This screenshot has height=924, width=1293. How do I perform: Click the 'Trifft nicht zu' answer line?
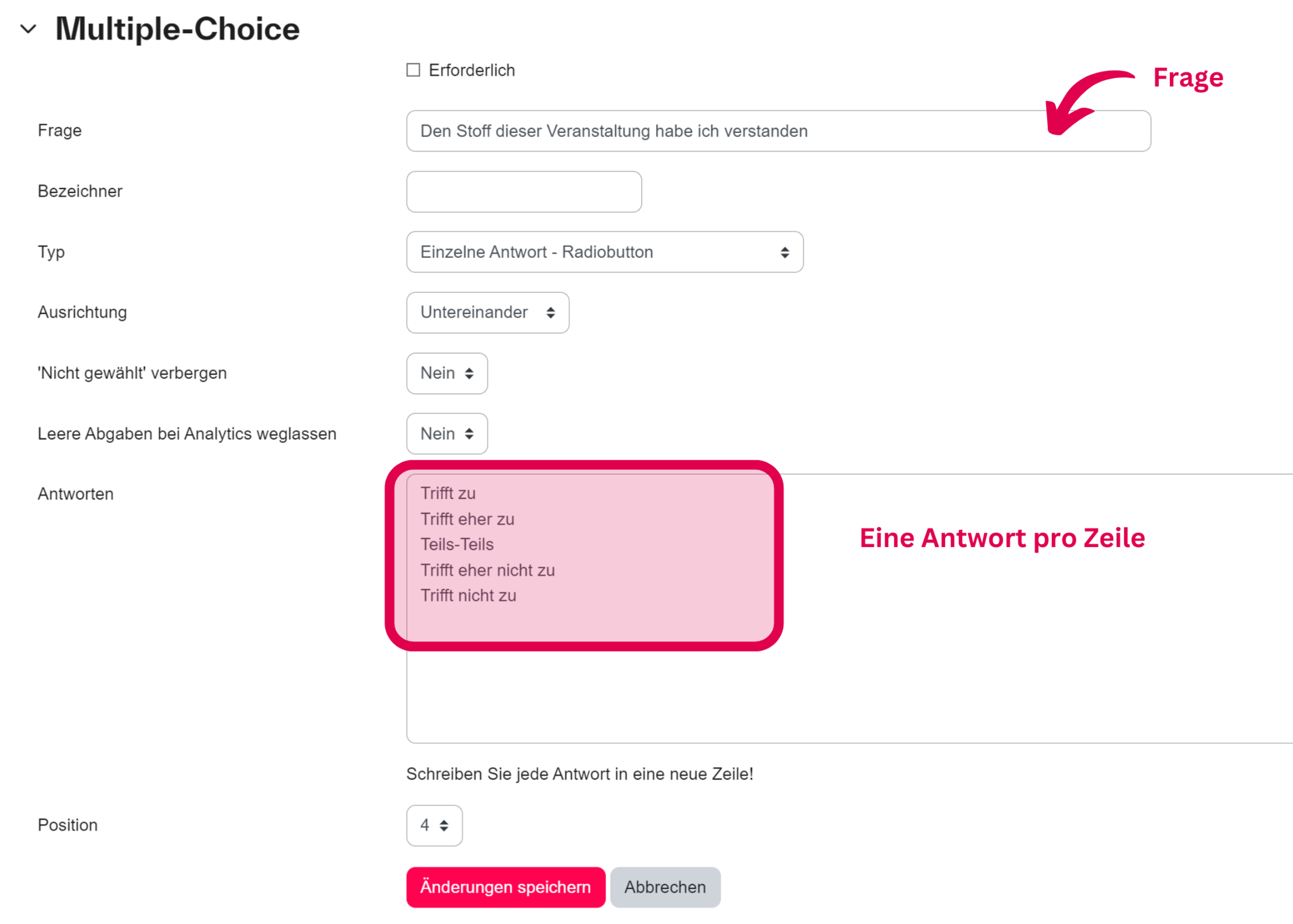468,596
